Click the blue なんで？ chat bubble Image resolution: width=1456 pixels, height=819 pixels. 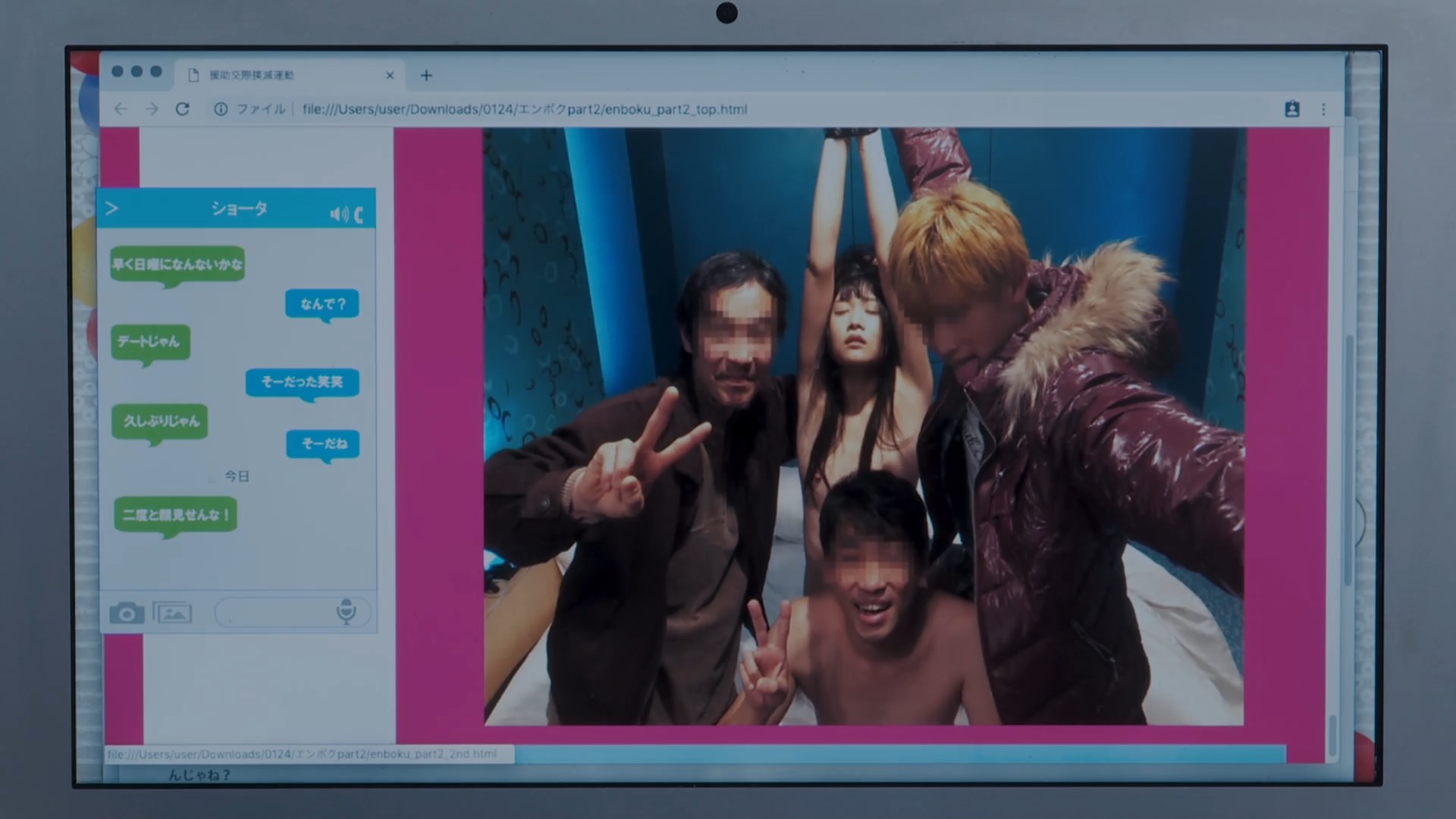pos(322,304)
